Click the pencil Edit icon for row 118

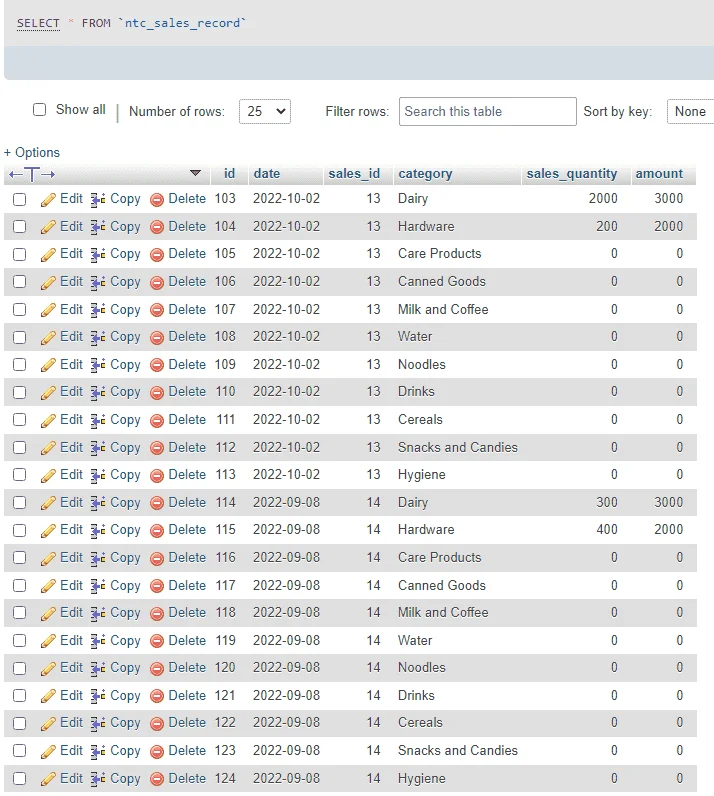tap(48, 613)
